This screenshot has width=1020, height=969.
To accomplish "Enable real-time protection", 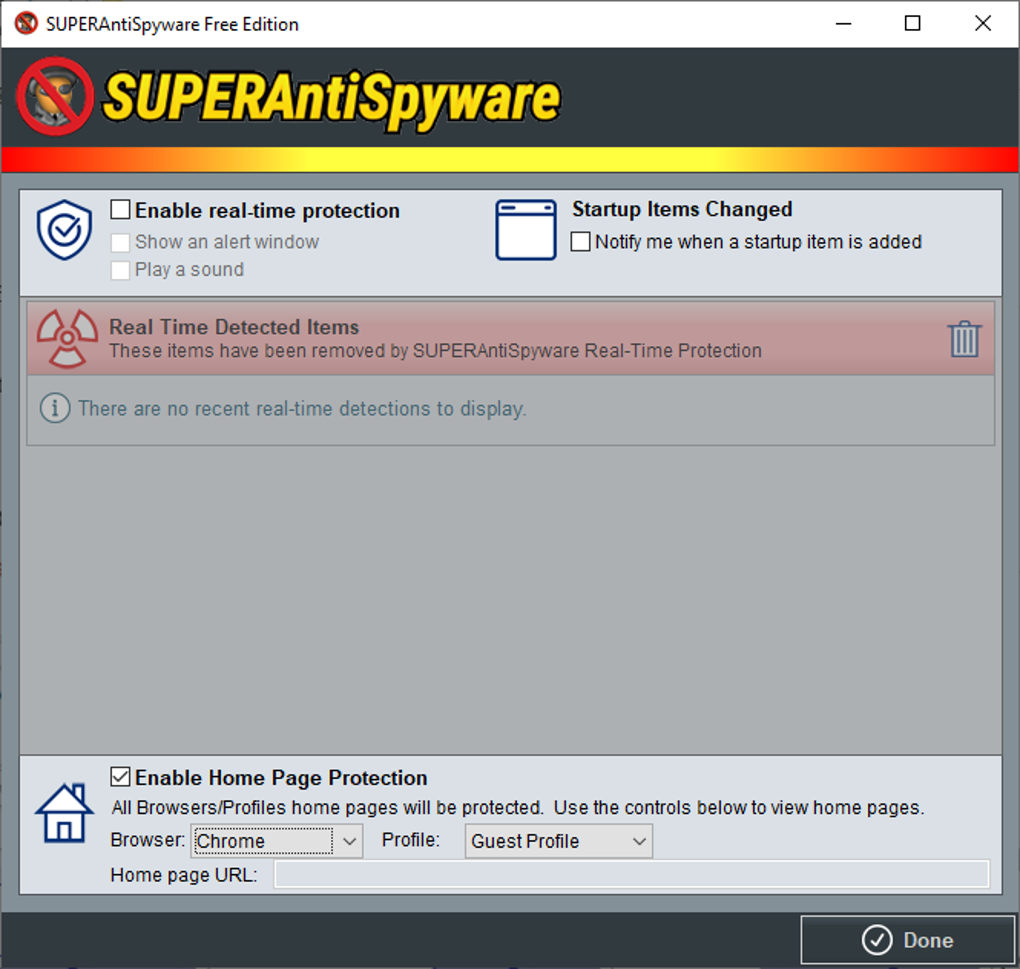I will point(120,209).
